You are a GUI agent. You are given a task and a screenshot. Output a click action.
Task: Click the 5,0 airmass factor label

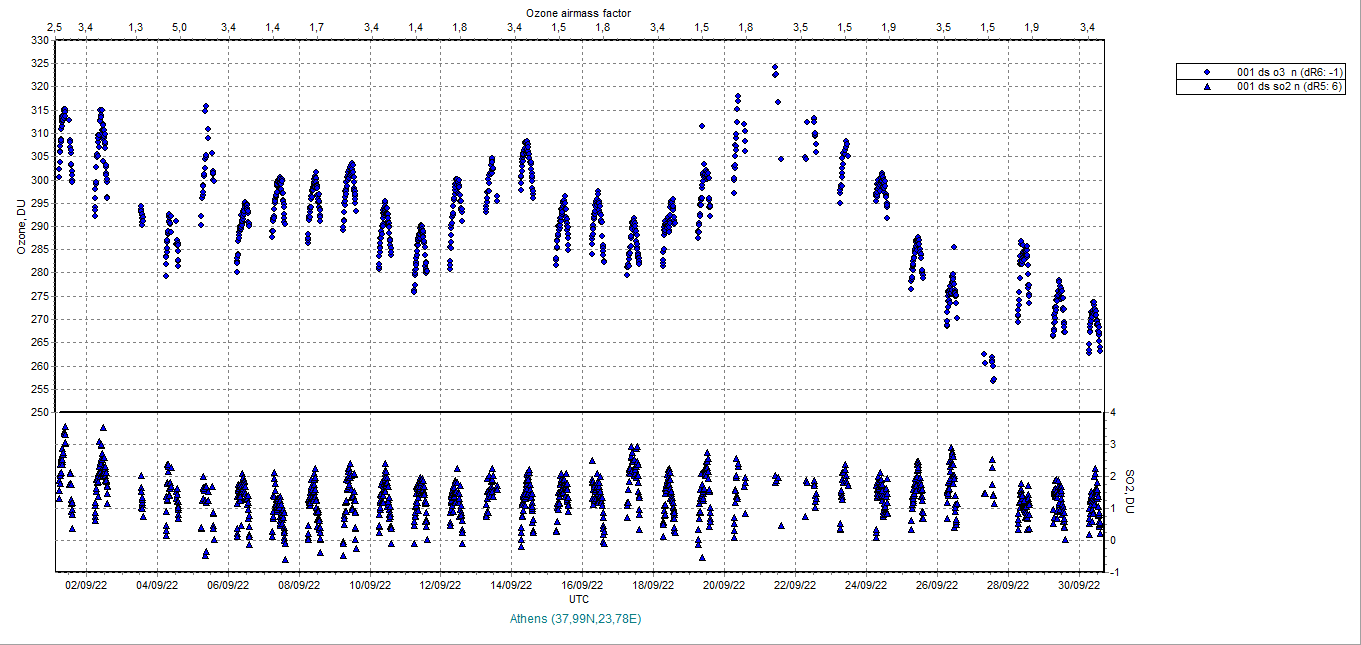point(179,26)
